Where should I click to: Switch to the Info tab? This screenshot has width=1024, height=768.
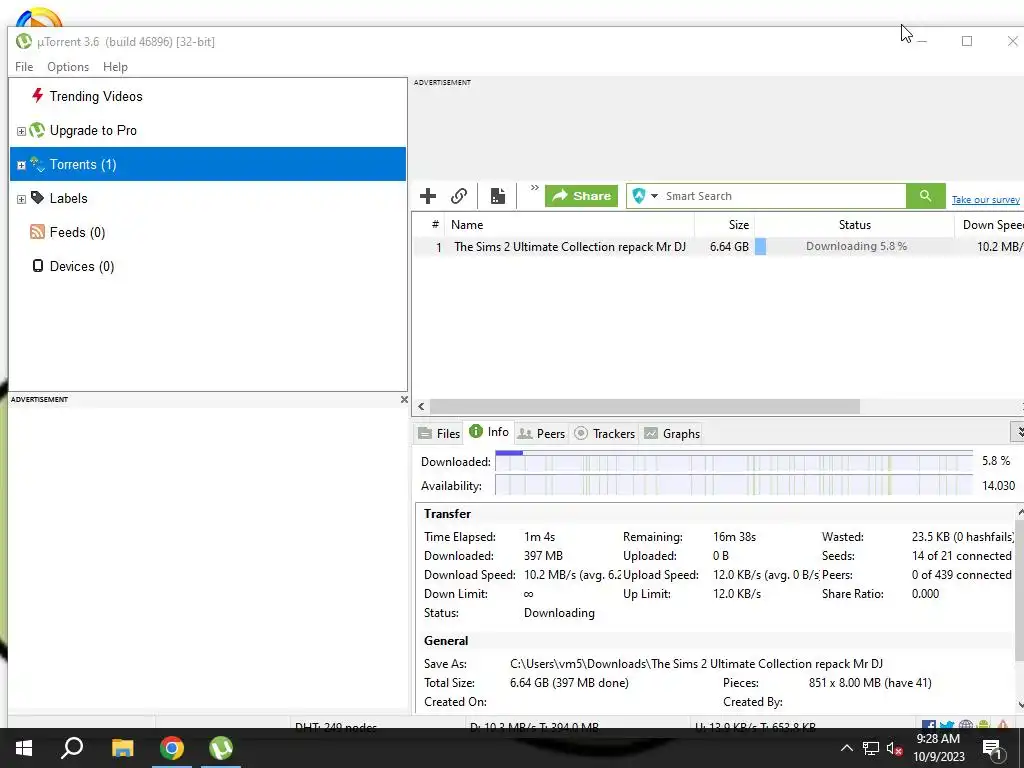pos(489,432)
